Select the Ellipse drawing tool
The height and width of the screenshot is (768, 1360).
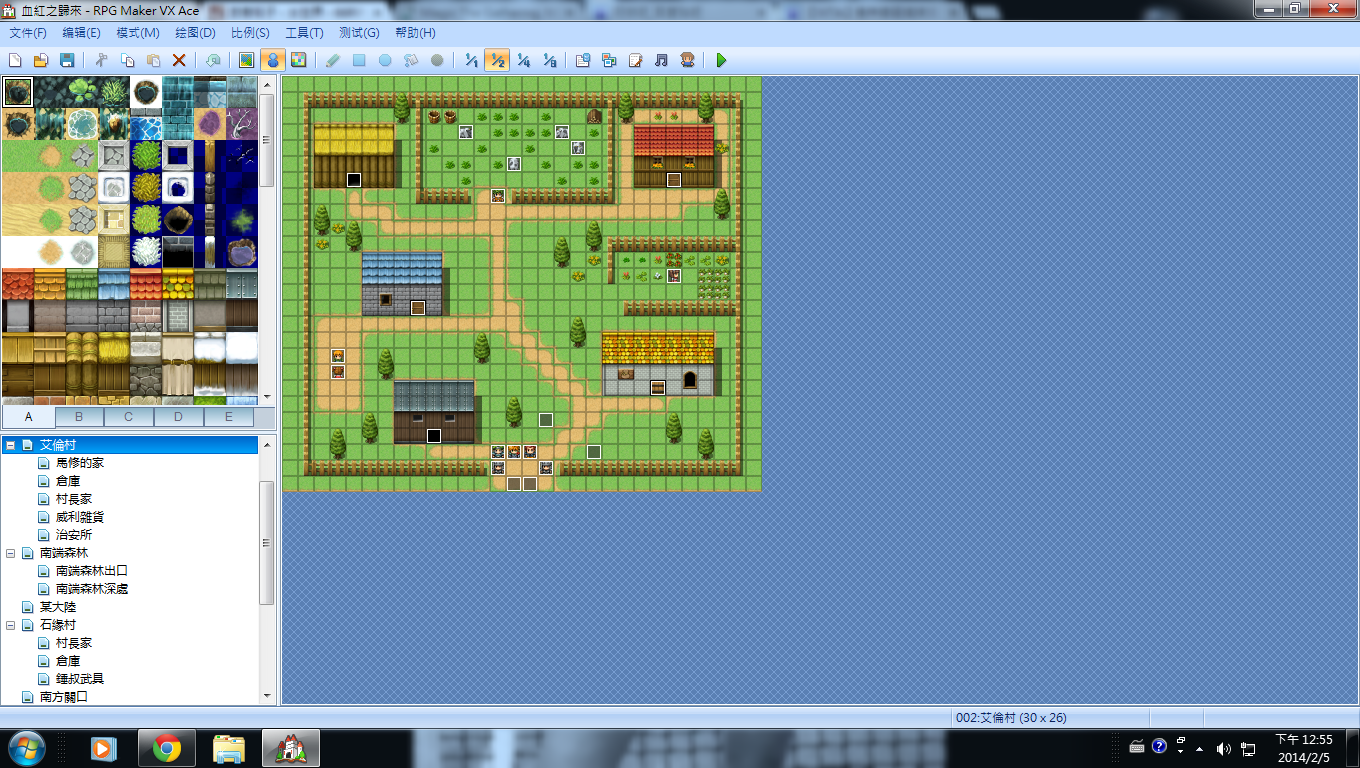coord(385,60)
